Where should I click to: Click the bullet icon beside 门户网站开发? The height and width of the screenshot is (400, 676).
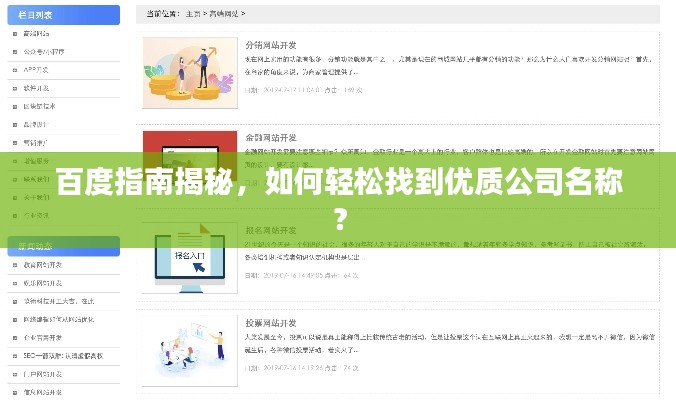tap(15, 375)
